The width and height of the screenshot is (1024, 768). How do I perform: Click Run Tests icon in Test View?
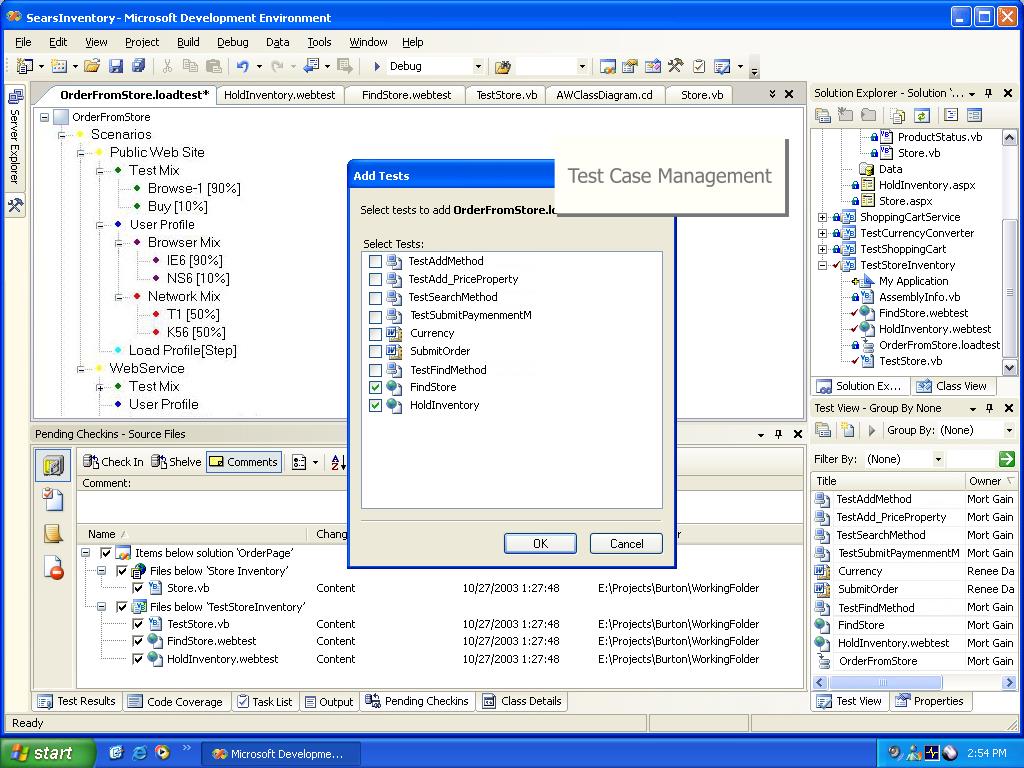(x=871, y=430)
